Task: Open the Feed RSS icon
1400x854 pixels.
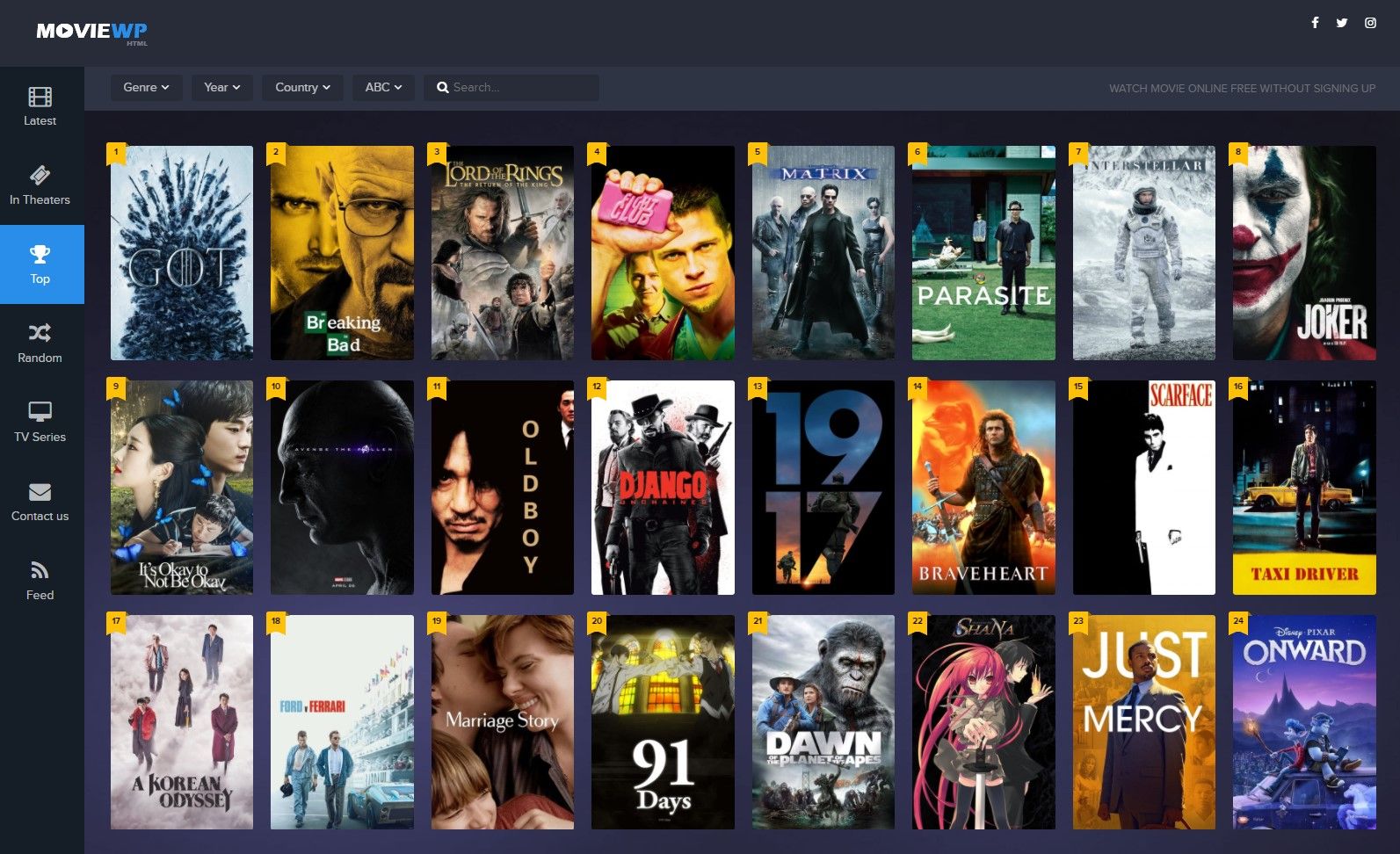Action: pyautogui.click(x=40, y=570)
